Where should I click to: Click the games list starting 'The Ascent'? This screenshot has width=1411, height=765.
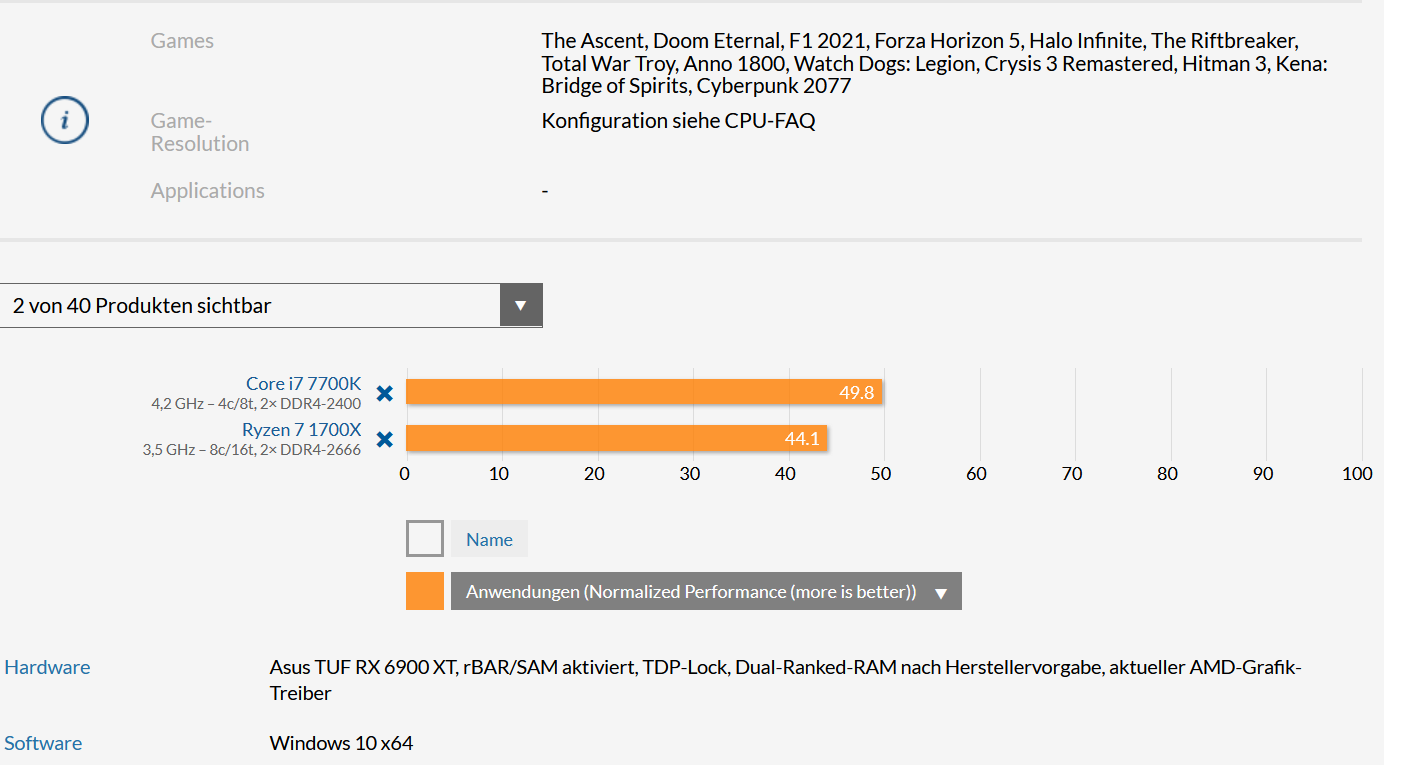tap(935, 63)
